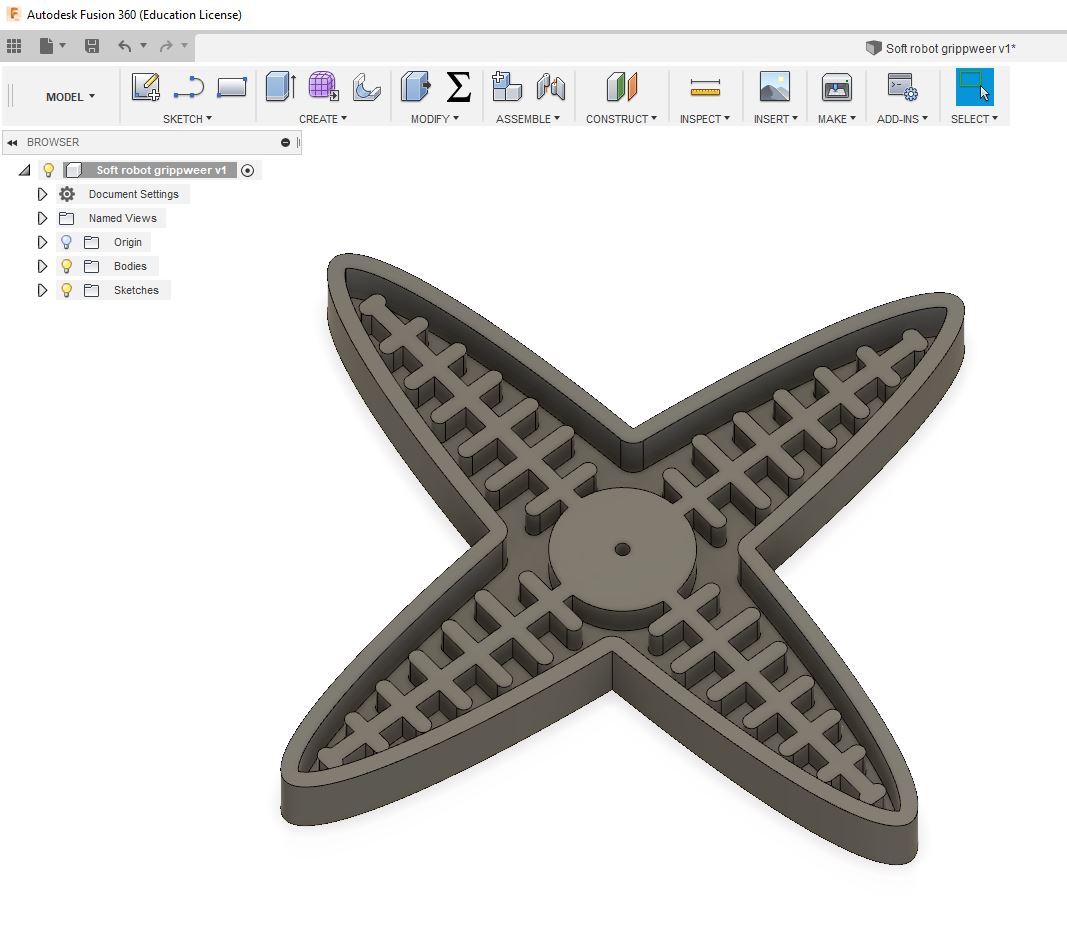Click the toolbar drag grip beside MODEL
1067x934 pixels.
pyautogui.click(x=10, y=95)
